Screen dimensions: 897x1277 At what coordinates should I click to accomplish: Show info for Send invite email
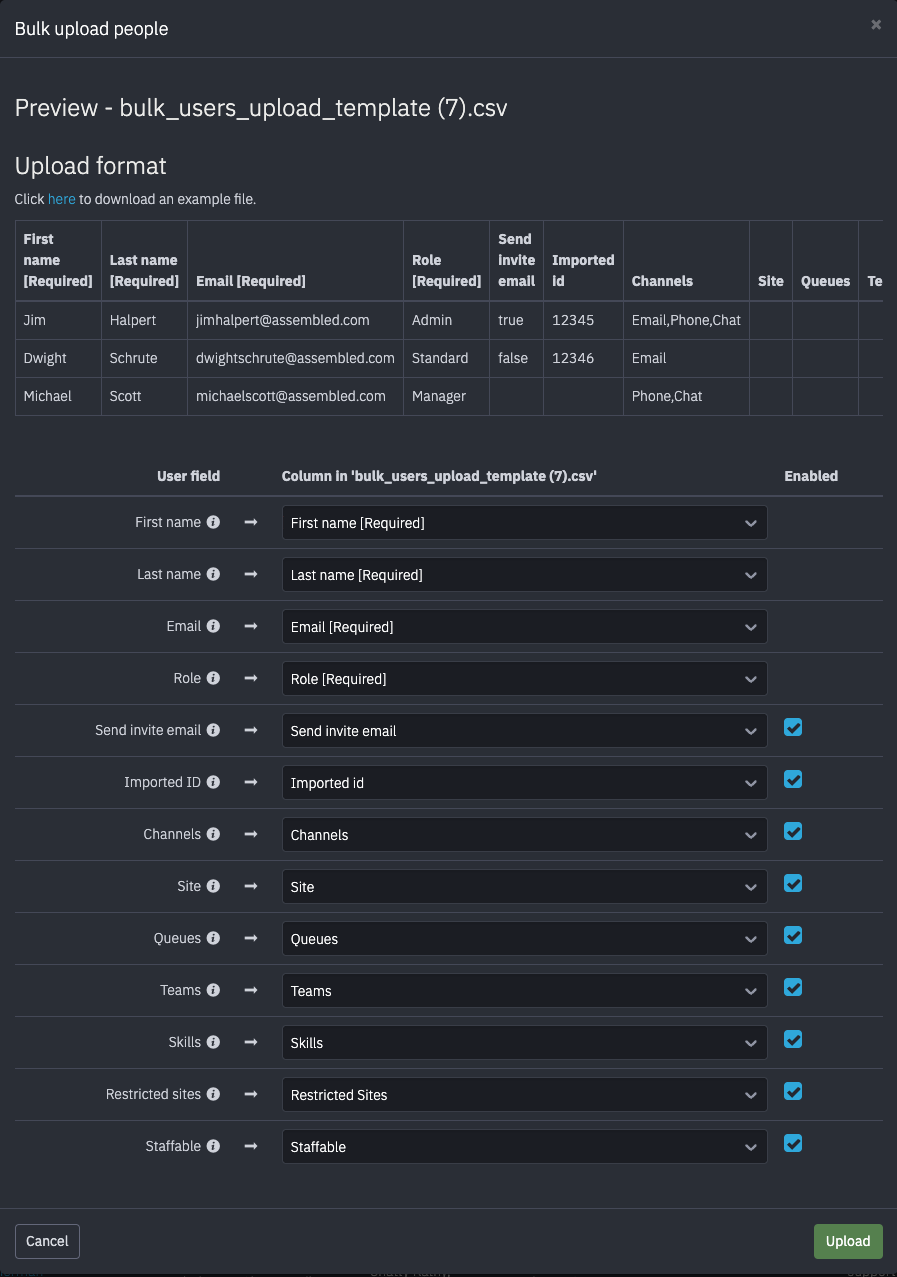(213, 730)
